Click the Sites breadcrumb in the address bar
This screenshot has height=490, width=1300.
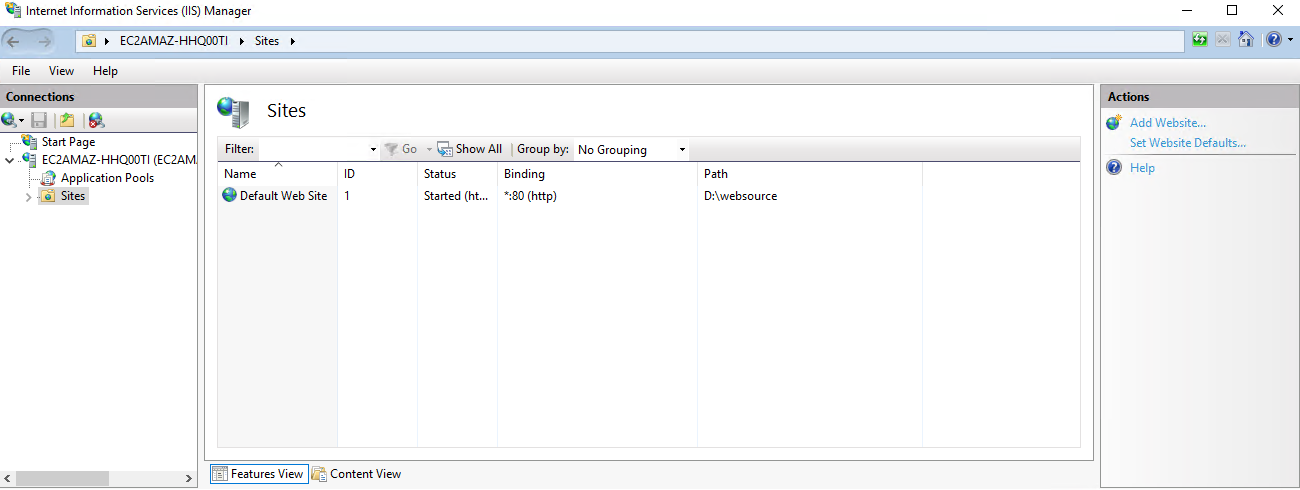point(267,41)
